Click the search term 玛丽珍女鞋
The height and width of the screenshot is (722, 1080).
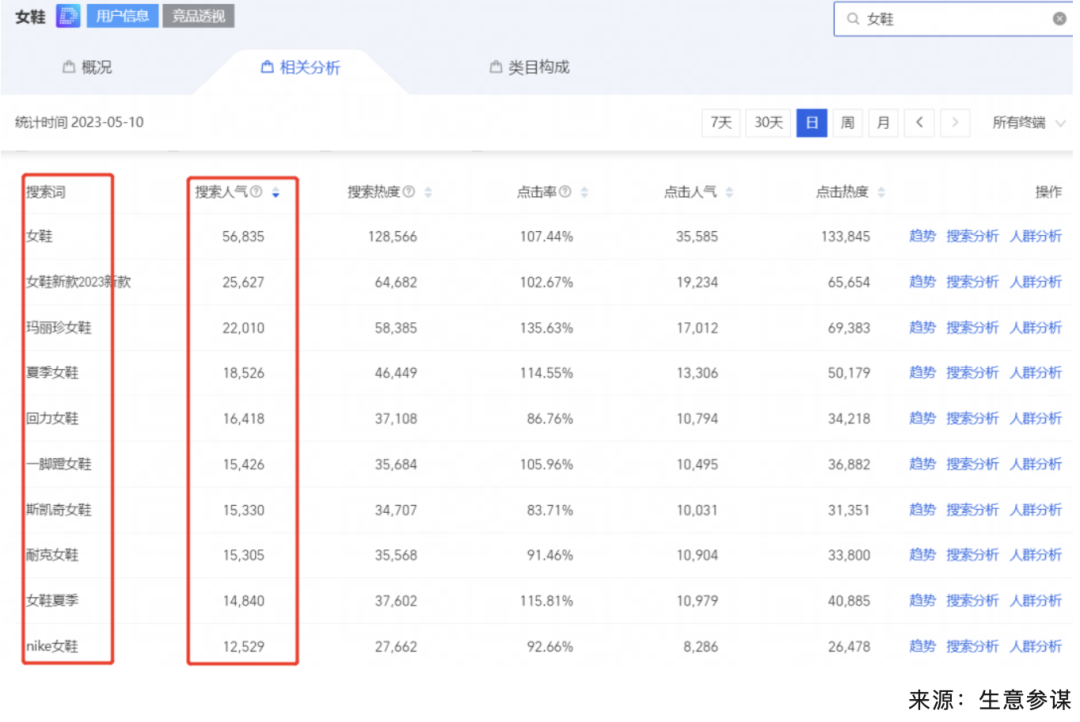[59, 327]
